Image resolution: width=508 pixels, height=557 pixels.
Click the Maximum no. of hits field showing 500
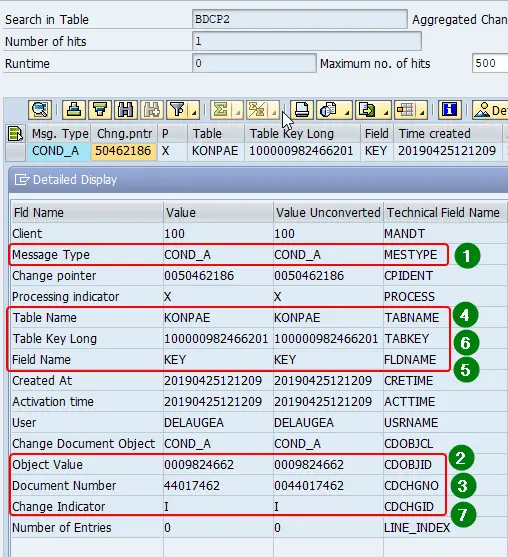[490, 63]
